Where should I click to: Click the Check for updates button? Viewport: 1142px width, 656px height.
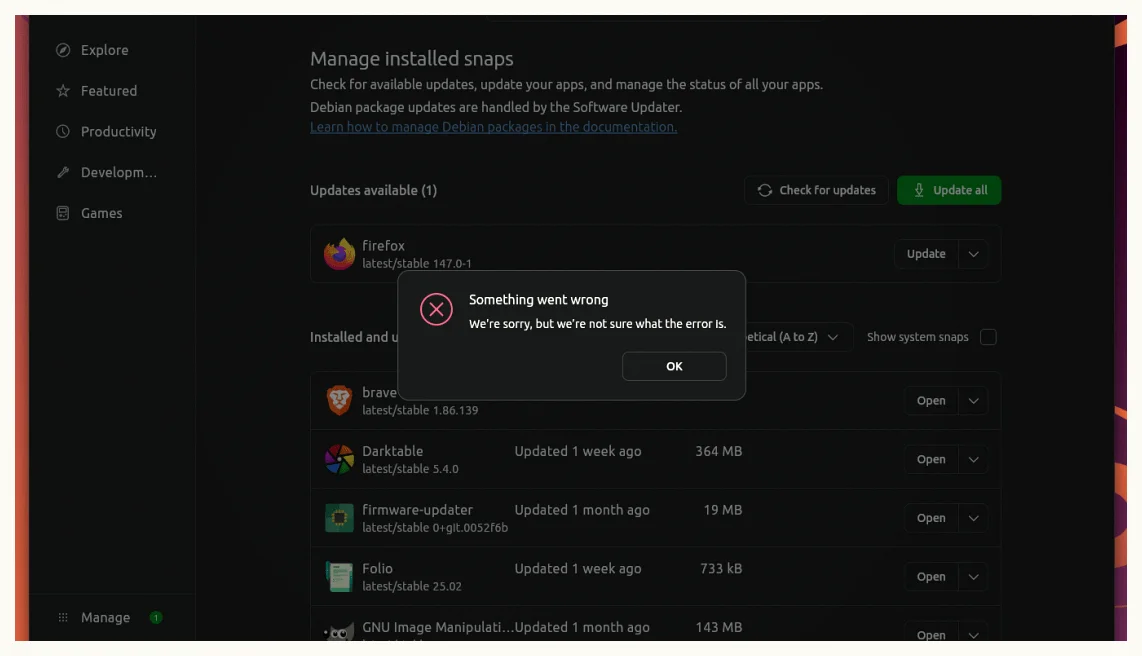816,190
